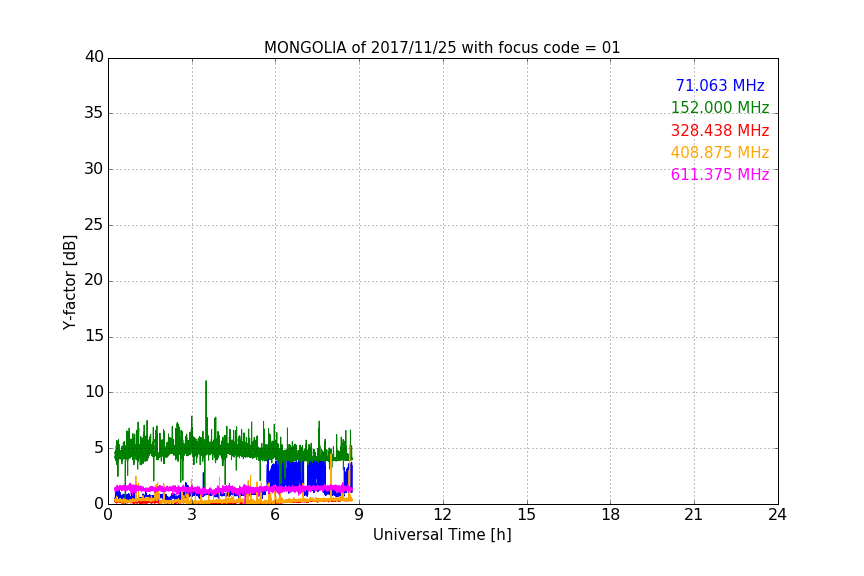Select the 408.875 MHz legend label
The image size is (864, 576).
pos(720,152)
